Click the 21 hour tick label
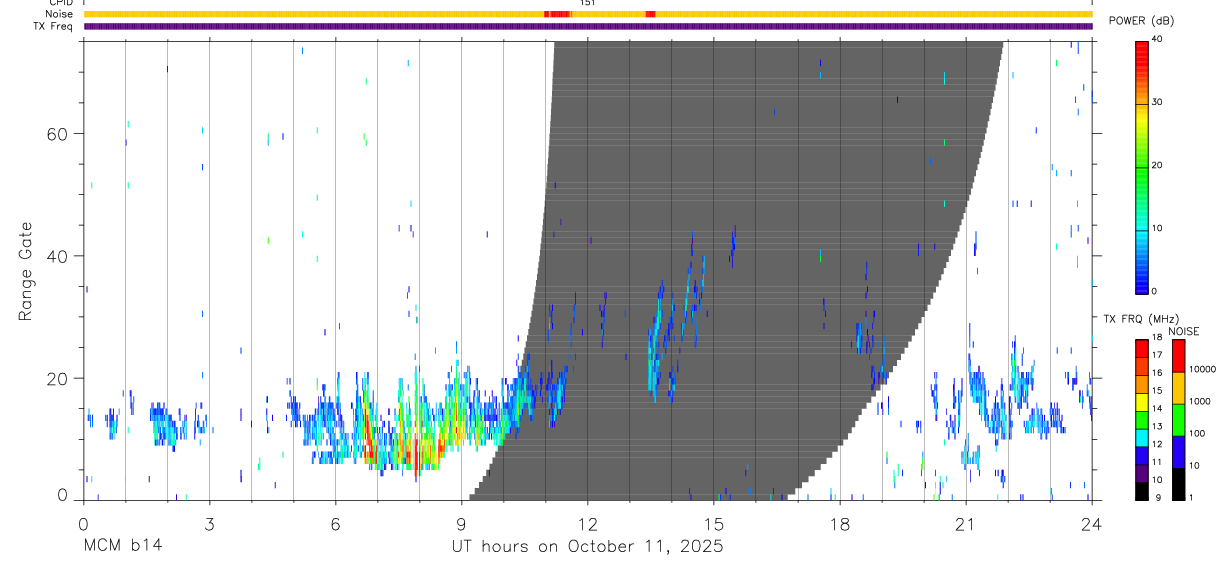Viewport: 1228px width, 567px height. tap(966, 524)
